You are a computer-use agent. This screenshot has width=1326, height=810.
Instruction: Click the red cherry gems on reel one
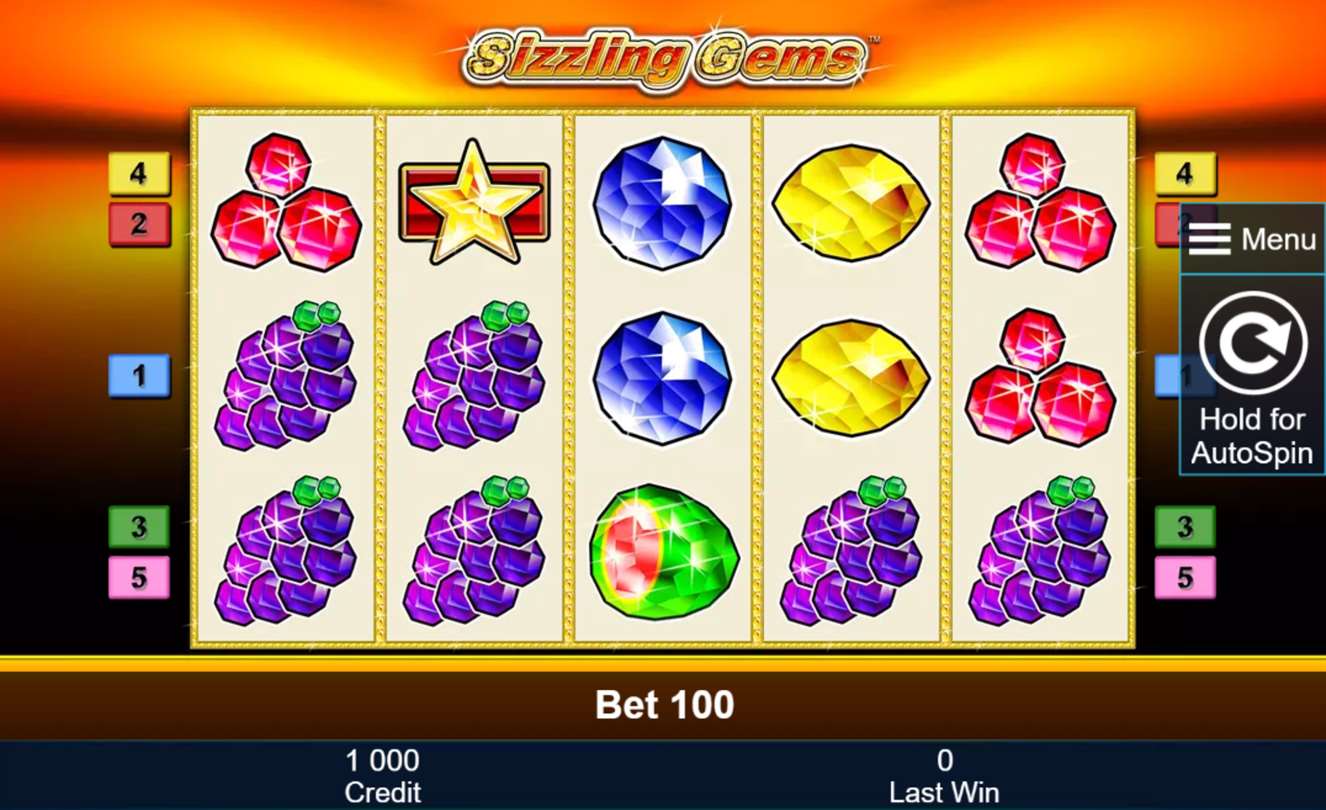[x=285, y=203]
